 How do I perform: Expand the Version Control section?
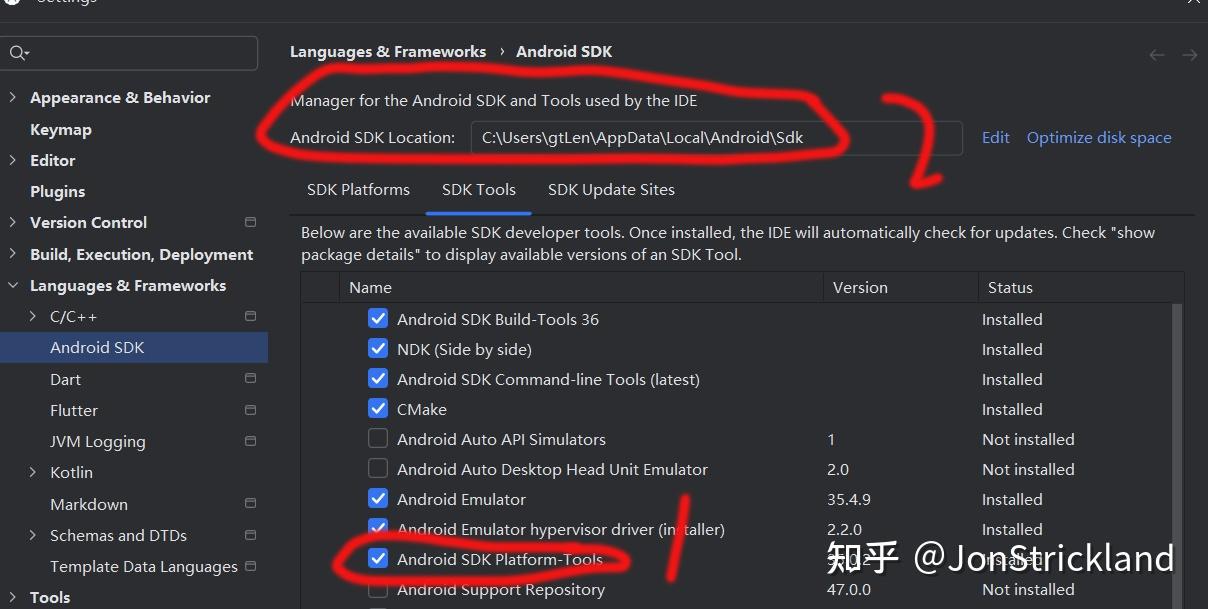pyautogui.click(x=12, y=222)
